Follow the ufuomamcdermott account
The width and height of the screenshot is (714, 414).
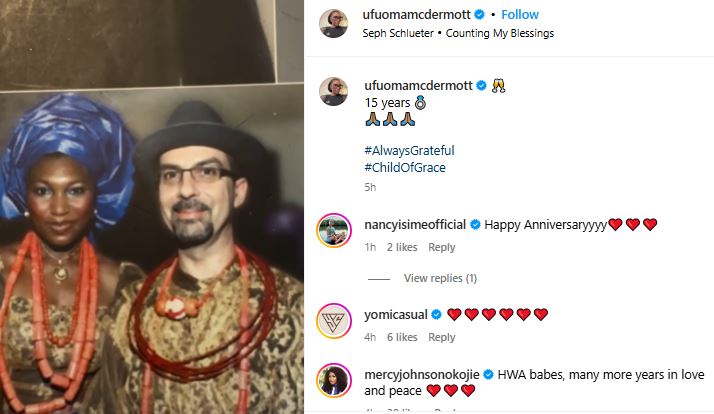[x=519, y=15]
